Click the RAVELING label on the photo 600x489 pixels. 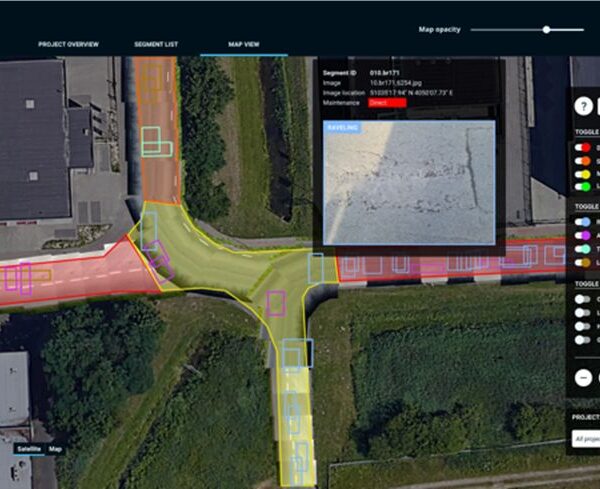[342, 128]
